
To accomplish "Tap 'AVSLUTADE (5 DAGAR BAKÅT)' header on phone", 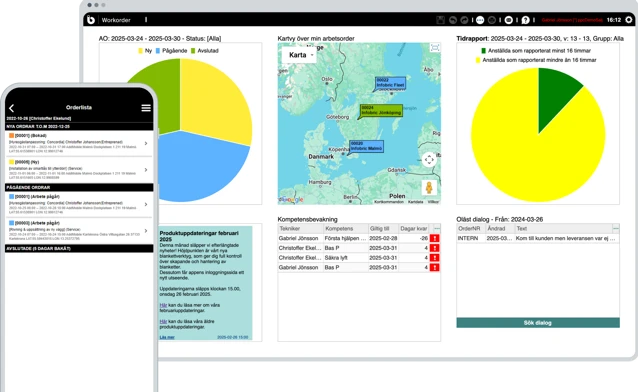I will (79, 248).
